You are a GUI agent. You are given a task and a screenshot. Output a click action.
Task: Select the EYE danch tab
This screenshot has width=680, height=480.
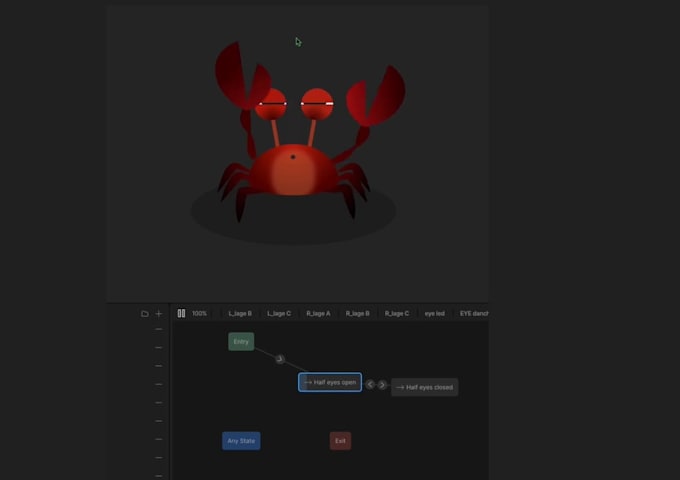pos(474,313)
